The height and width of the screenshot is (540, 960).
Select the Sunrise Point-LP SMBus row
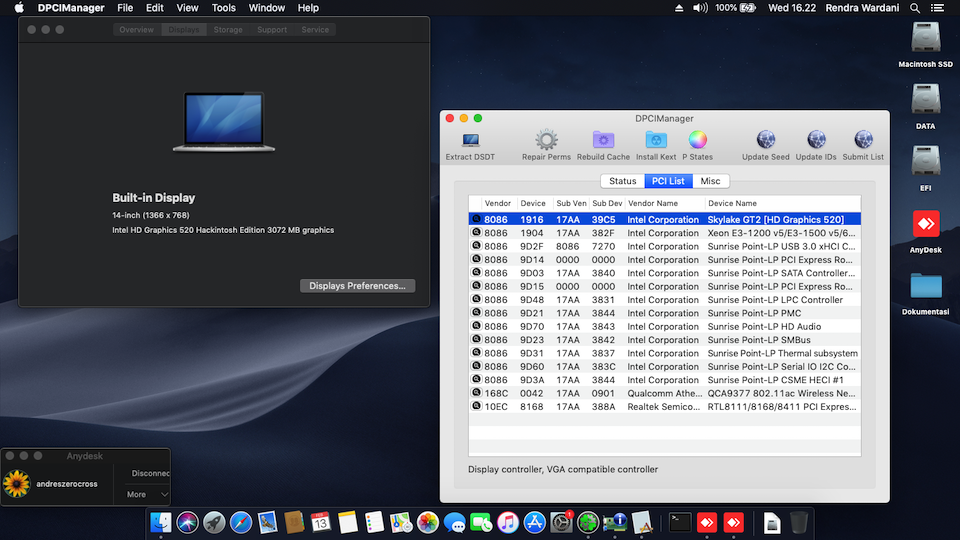point(665,340)
